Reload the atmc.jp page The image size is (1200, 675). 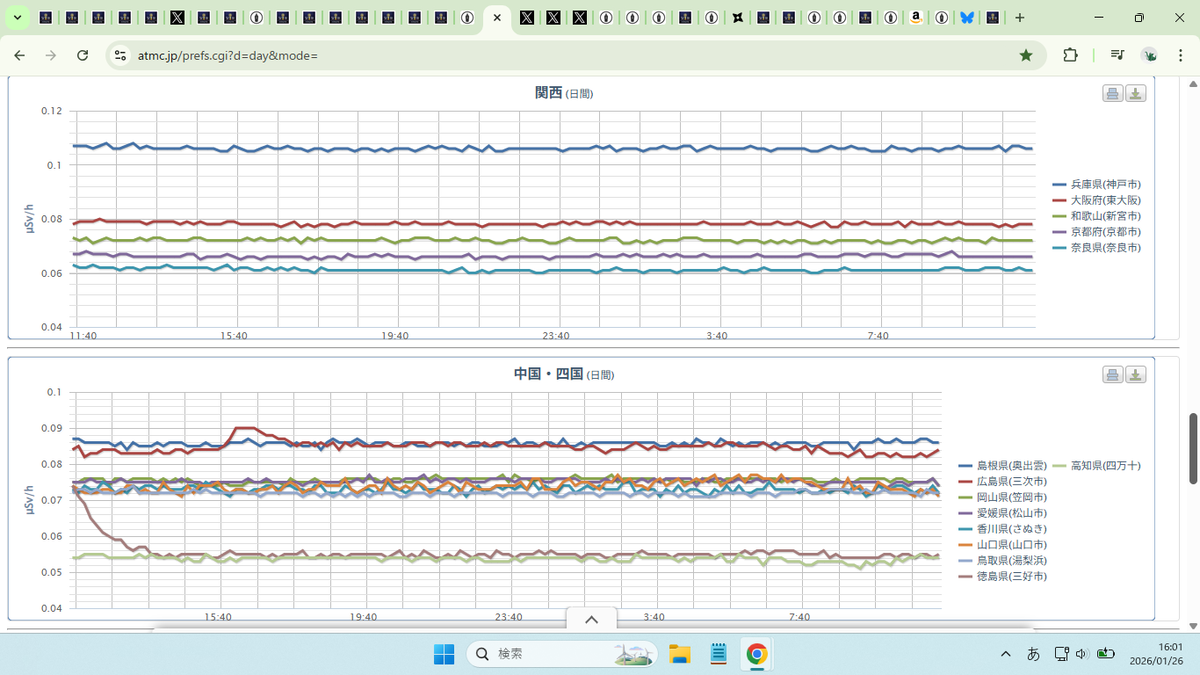[x=83, y=55]
